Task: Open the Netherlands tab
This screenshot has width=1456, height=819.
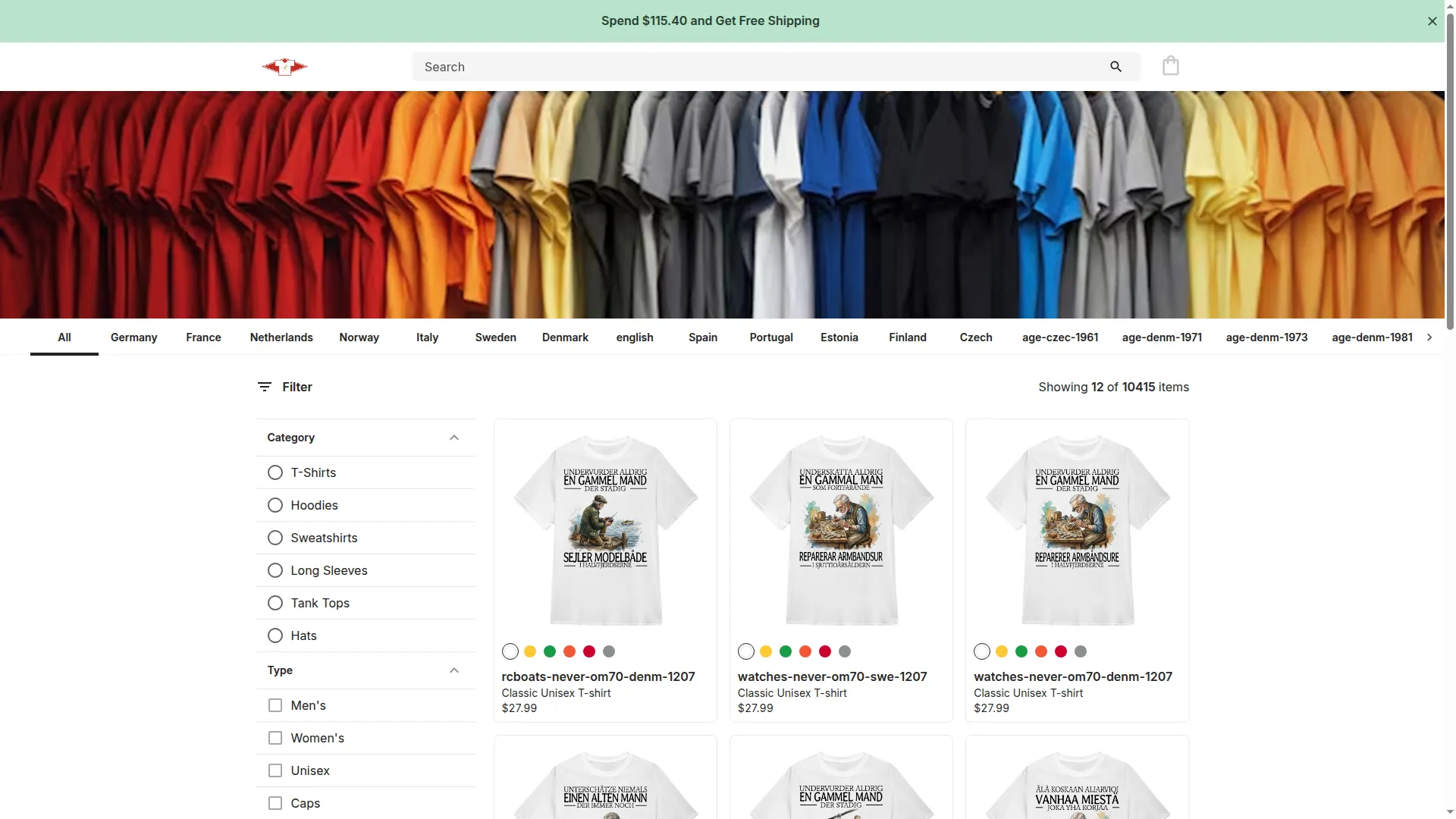Action: coord(281,337)
